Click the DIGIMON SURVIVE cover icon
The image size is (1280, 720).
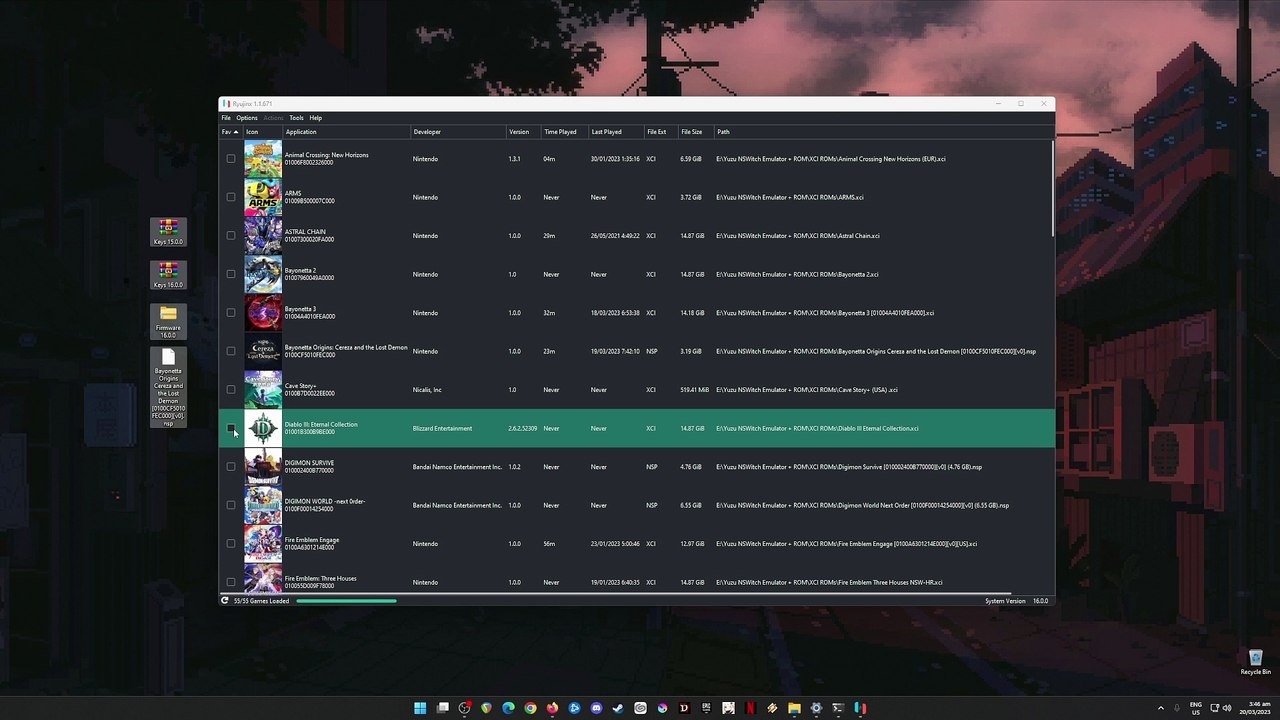pos(263,467)
